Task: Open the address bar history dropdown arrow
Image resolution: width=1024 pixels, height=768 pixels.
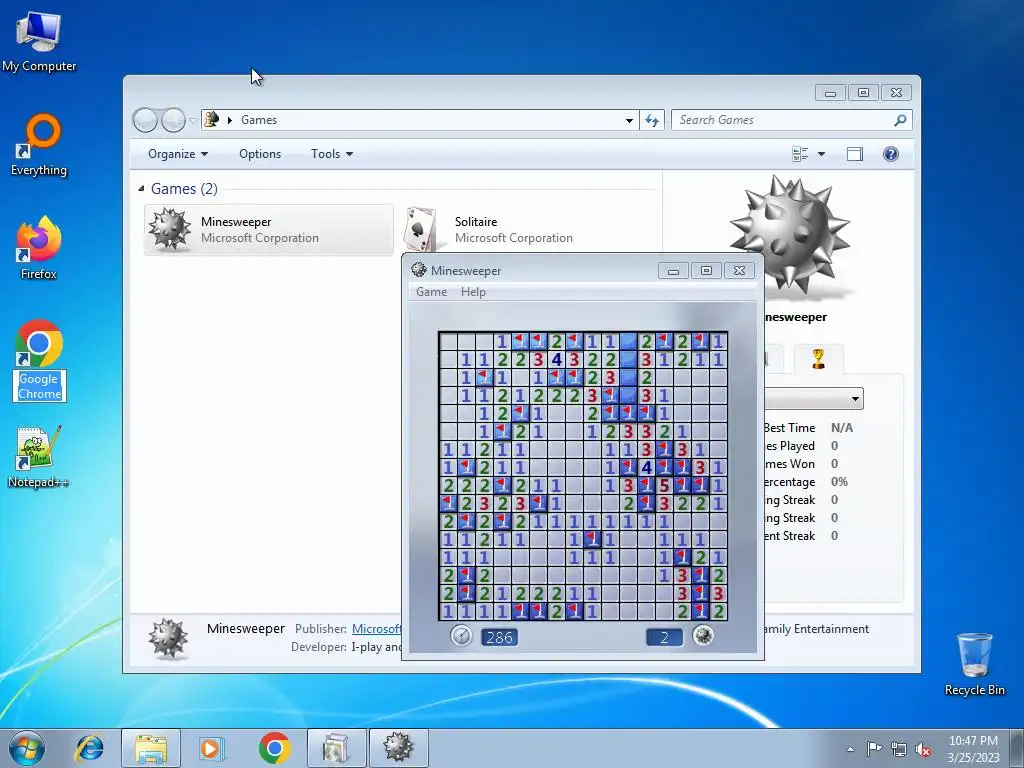Action: pos(629,120)
